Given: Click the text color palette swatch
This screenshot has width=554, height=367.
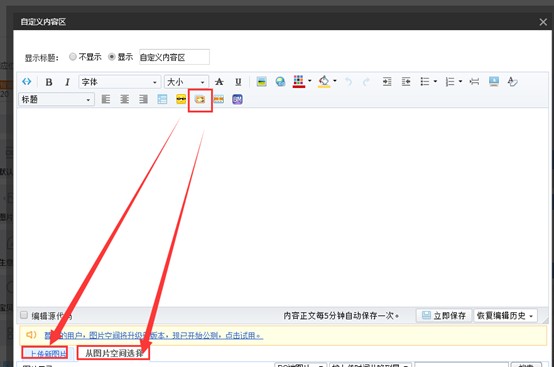Looking at the screenshot, I should pos(299,82).
